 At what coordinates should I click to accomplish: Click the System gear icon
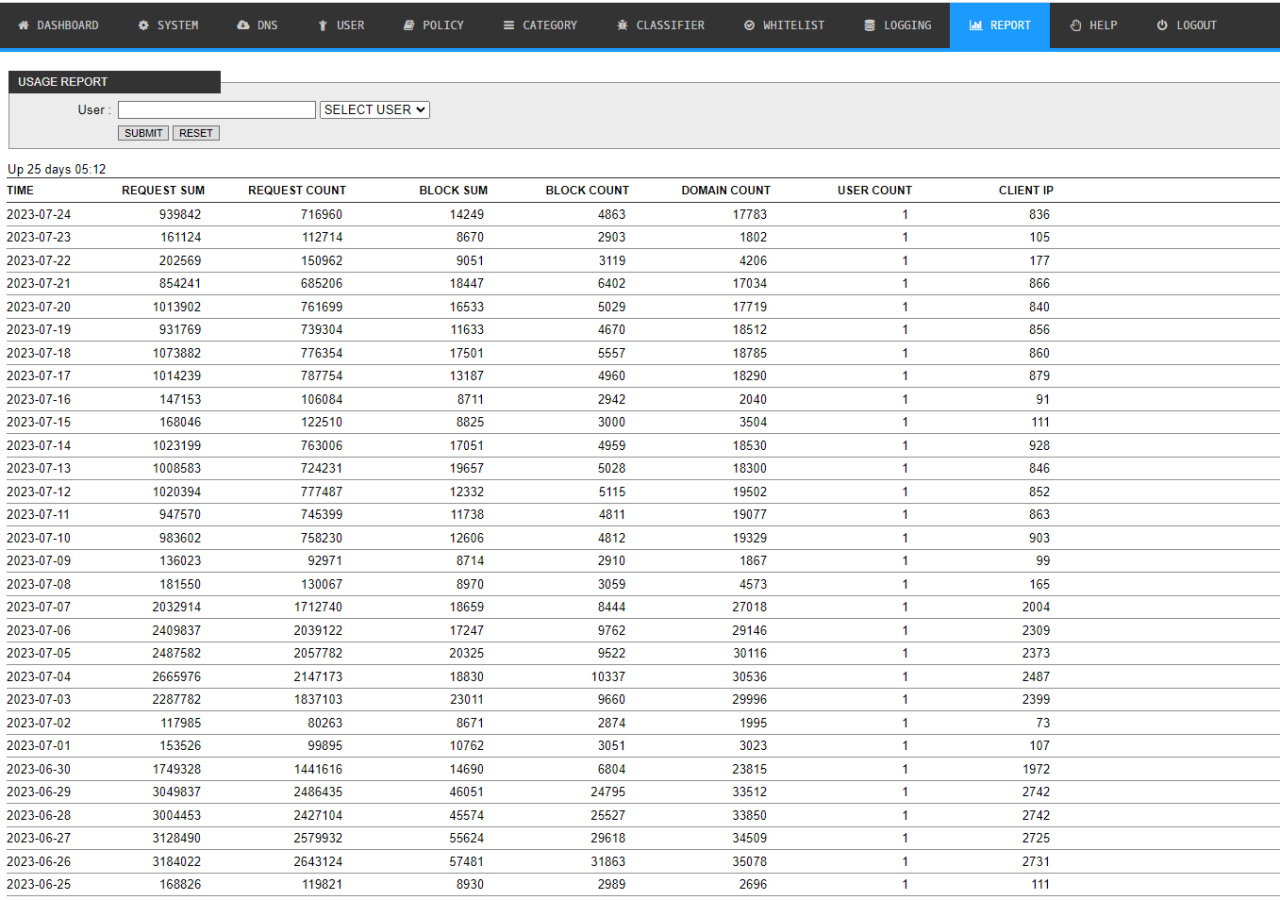pos(143,25)
